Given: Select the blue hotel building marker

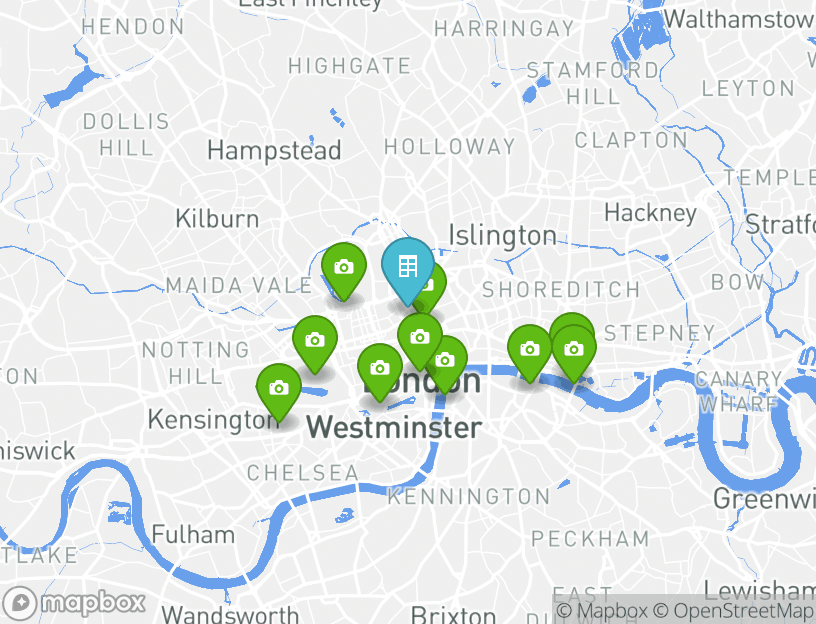Looking at the screenshot, I should (x=407, y=266).
